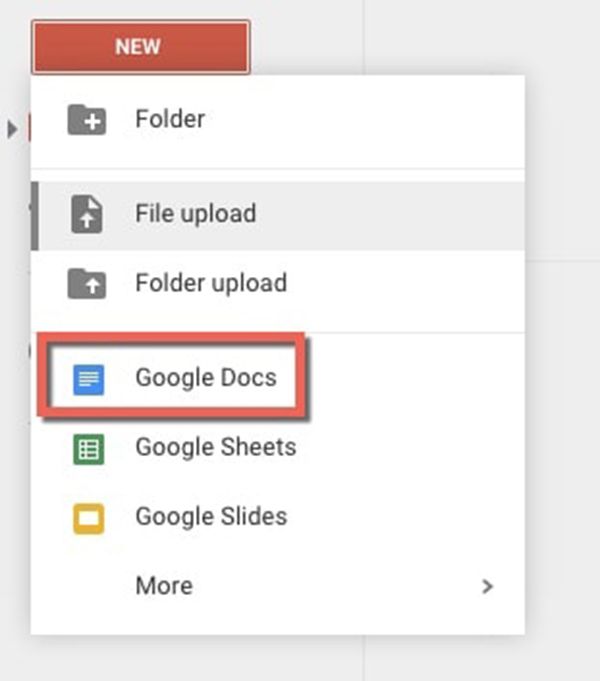
Task: Click the blue Google Docs icon
Action: pyautogui.click(x=89, y=380)
